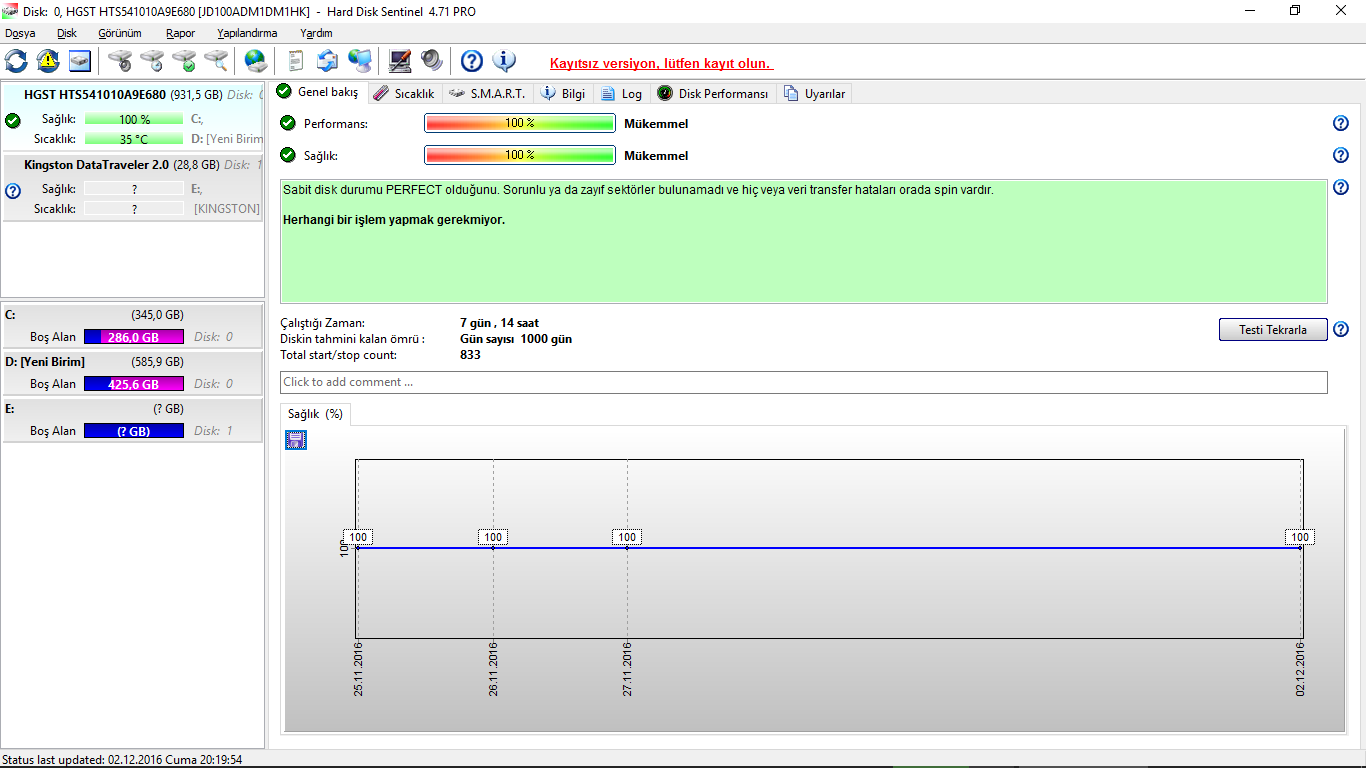Open the Görünüm menu
This screenshot has height=768, width=1366.
(x=120, y=33)
